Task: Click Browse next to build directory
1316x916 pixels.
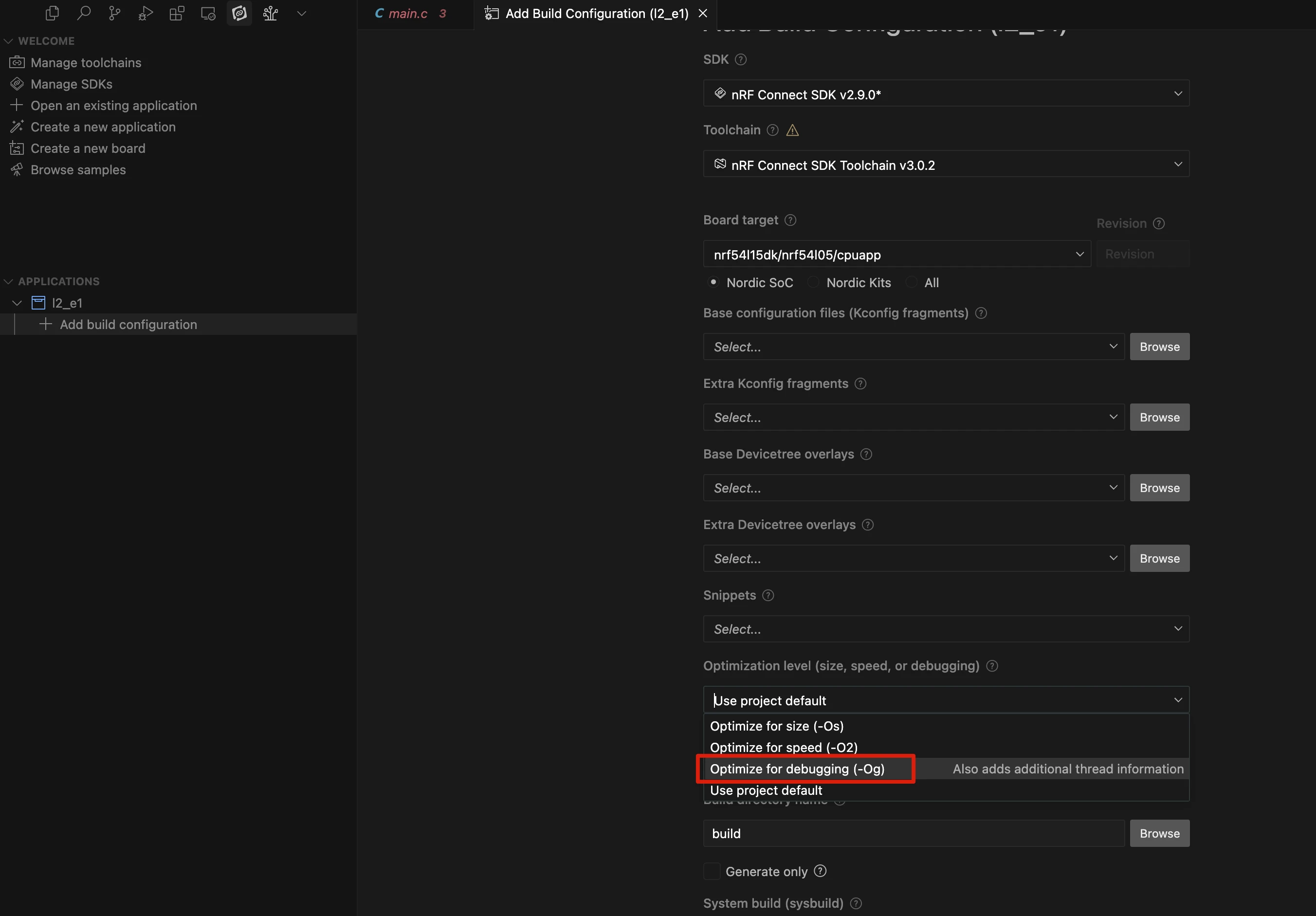Action: tap(1159, 833)
